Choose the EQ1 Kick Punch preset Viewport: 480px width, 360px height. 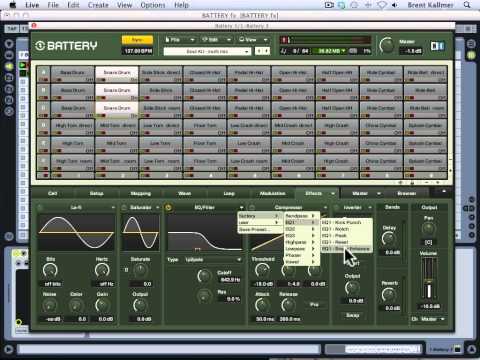pos(346,222)
